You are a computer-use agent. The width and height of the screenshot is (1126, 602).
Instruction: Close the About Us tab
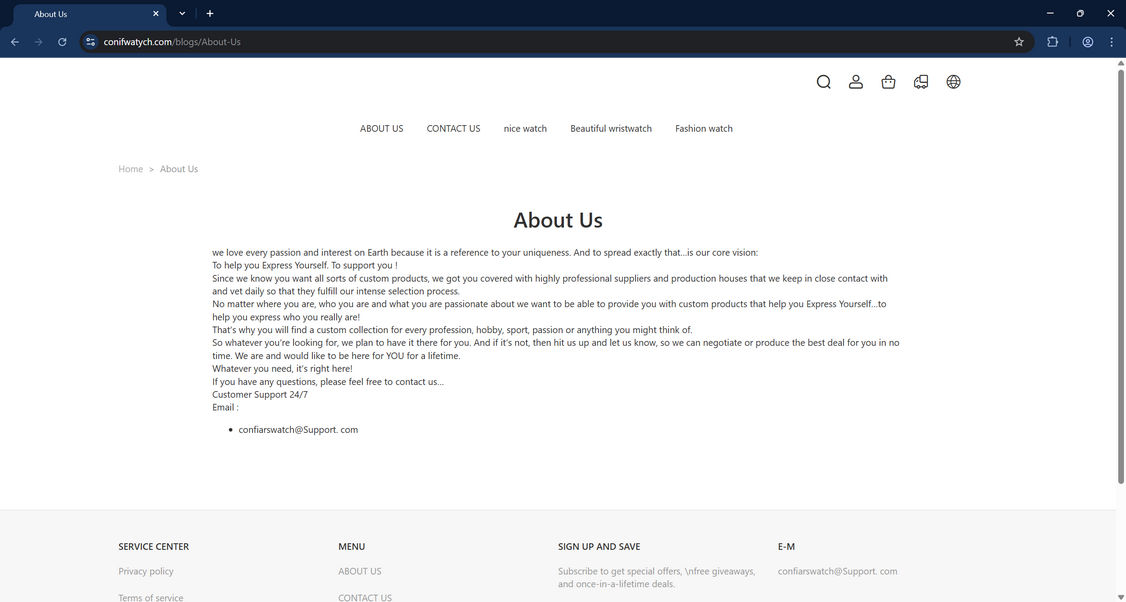click(x=156, y=14)
